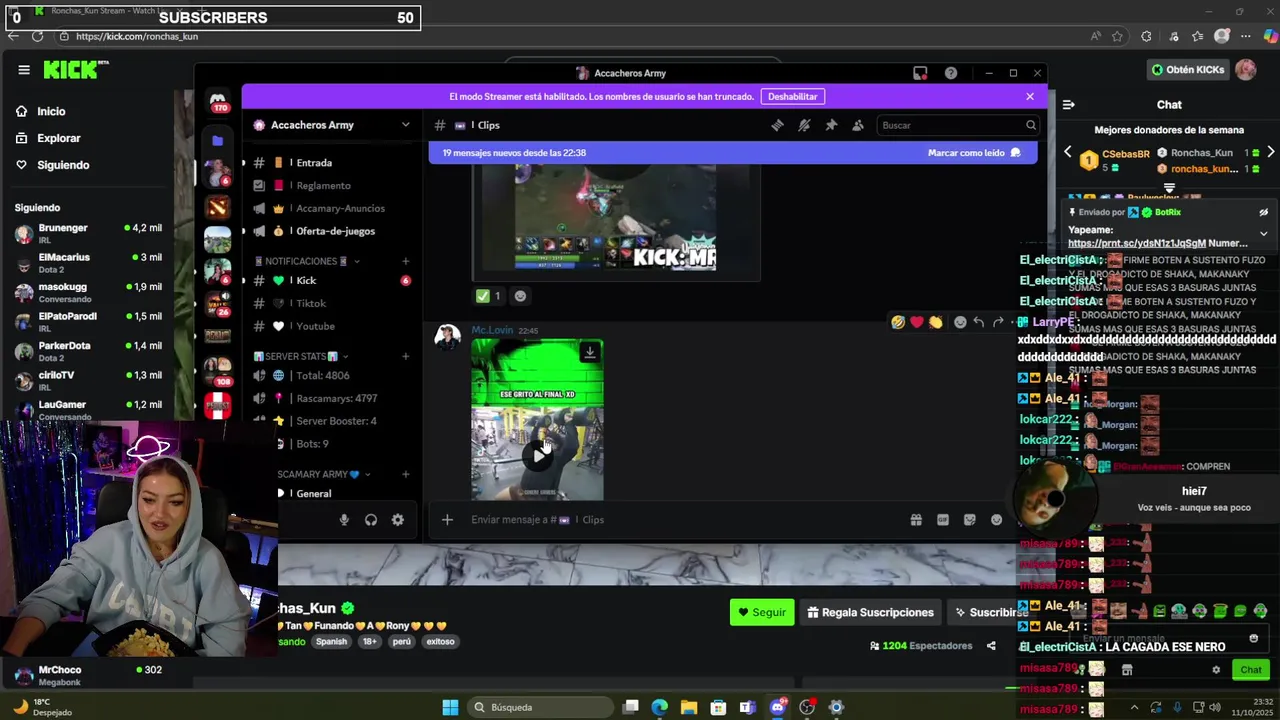Open gift icon in Discord message bar
The image size is (1280, 720).
tap(916, 520)
